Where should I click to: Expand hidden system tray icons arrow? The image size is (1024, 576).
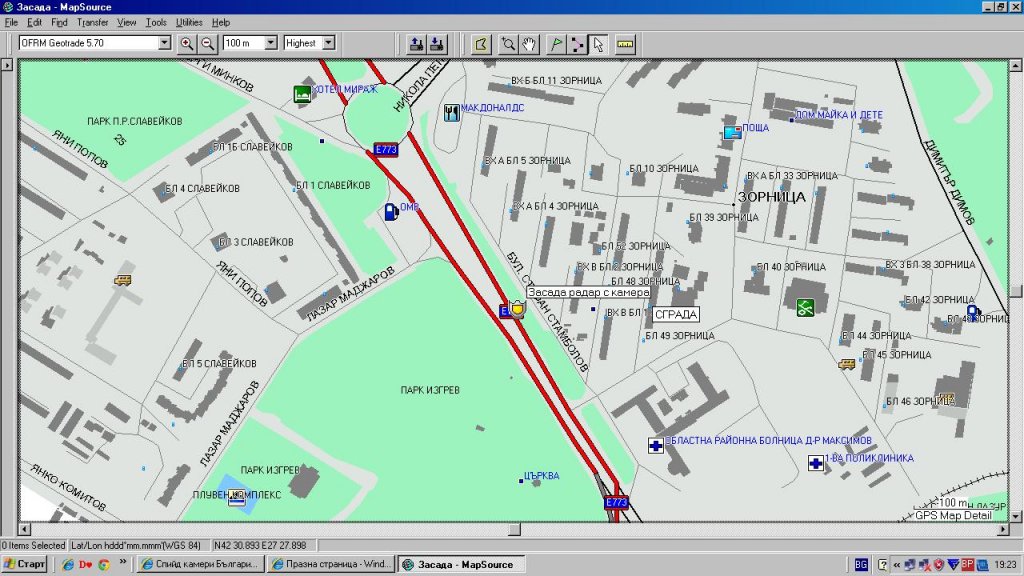pyautogui.click(x=897, y=564)
